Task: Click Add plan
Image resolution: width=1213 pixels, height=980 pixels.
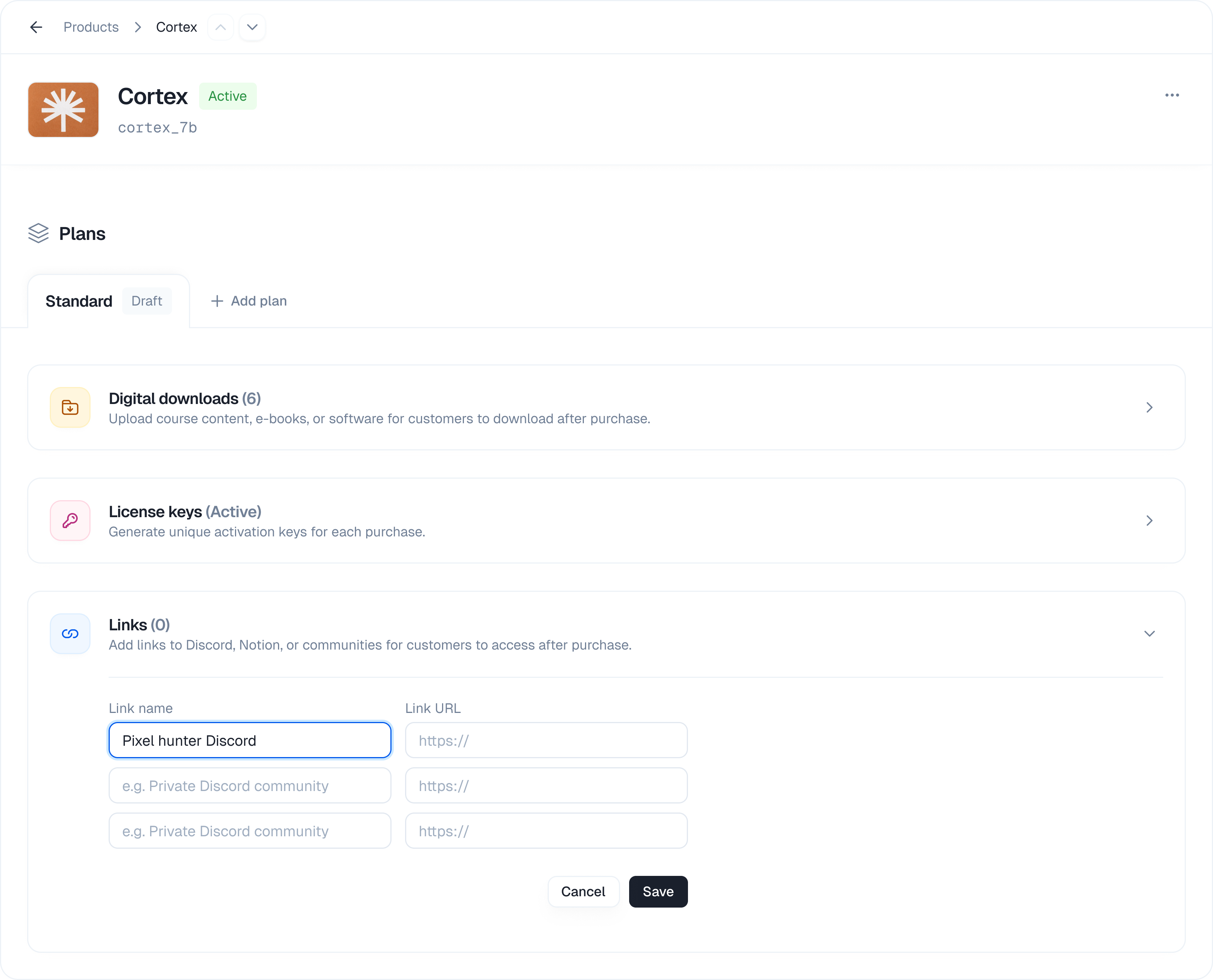Action: (249, 301)
